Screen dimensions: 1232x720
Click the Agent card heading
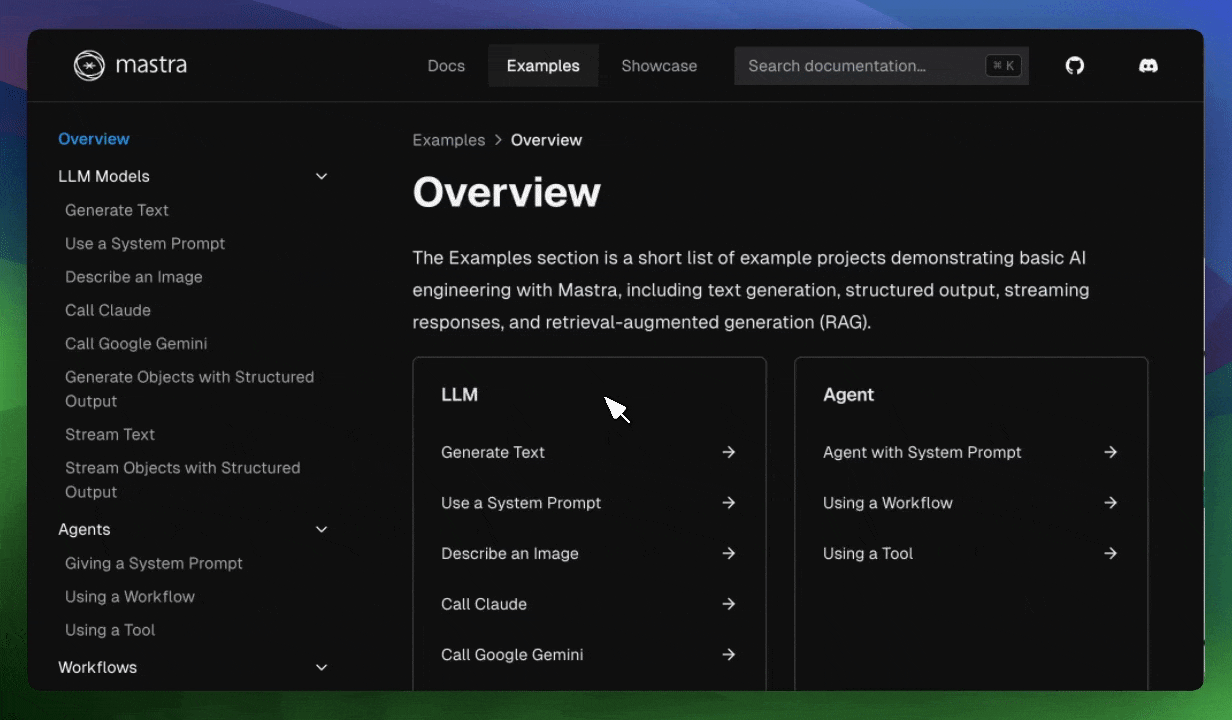point(849,395)
